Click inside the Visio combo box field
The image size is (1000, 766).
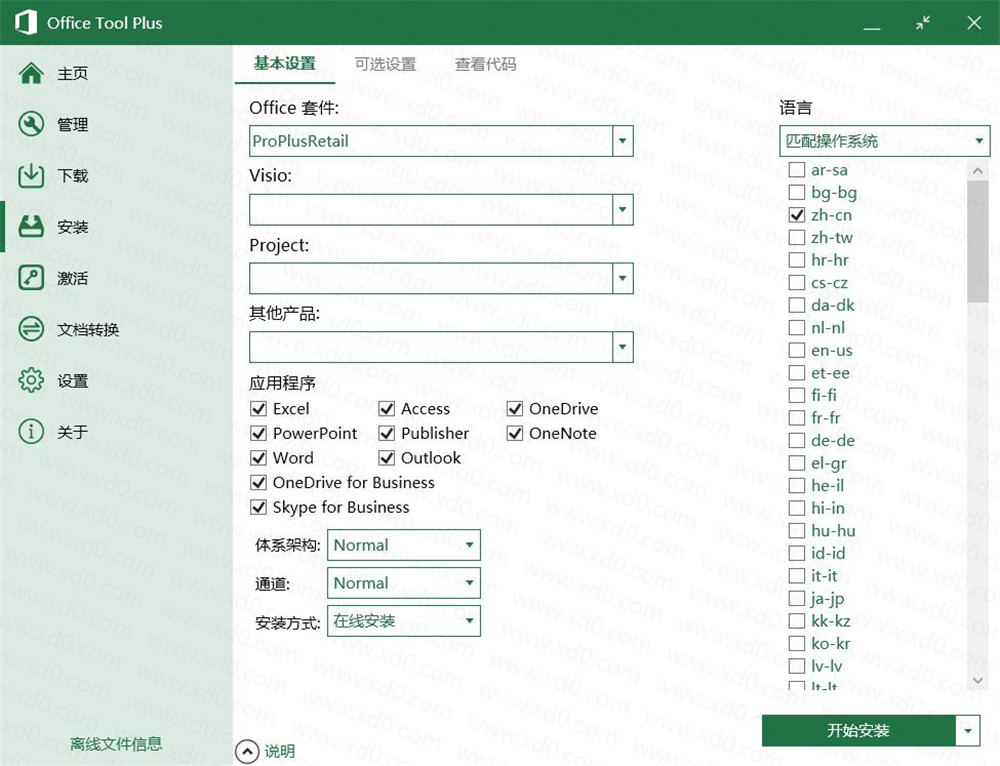point(431,209)
